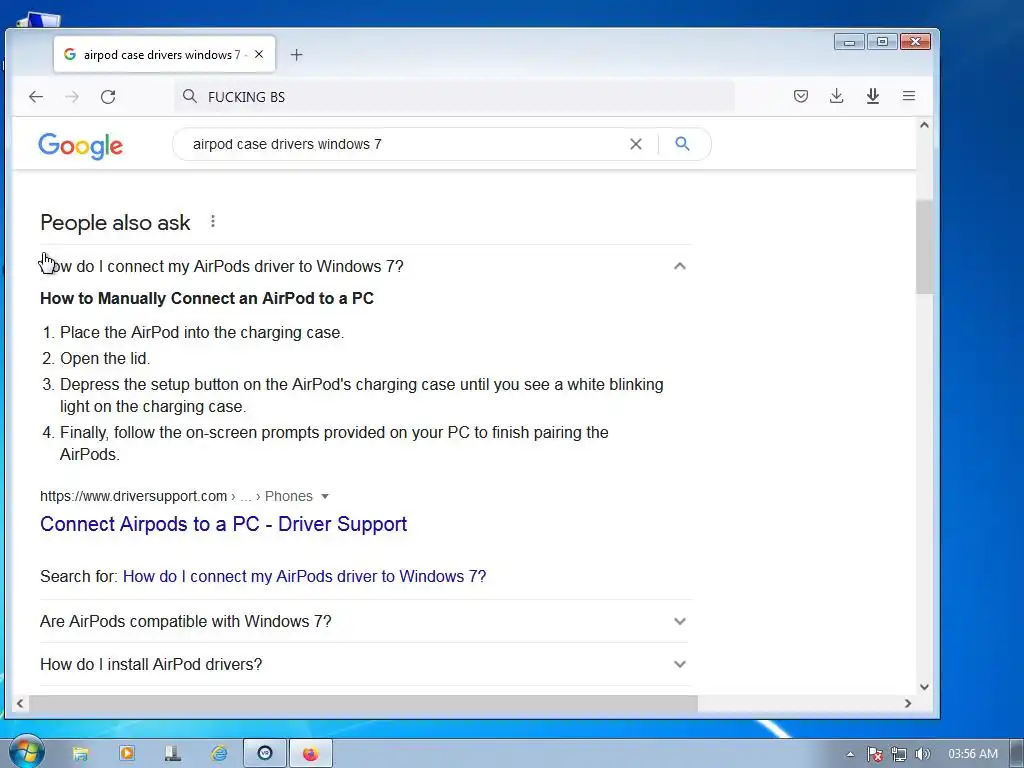Open the Firefox downloads panel arrow
This screenshot has height=768, width=1024.
click(836, 96)
